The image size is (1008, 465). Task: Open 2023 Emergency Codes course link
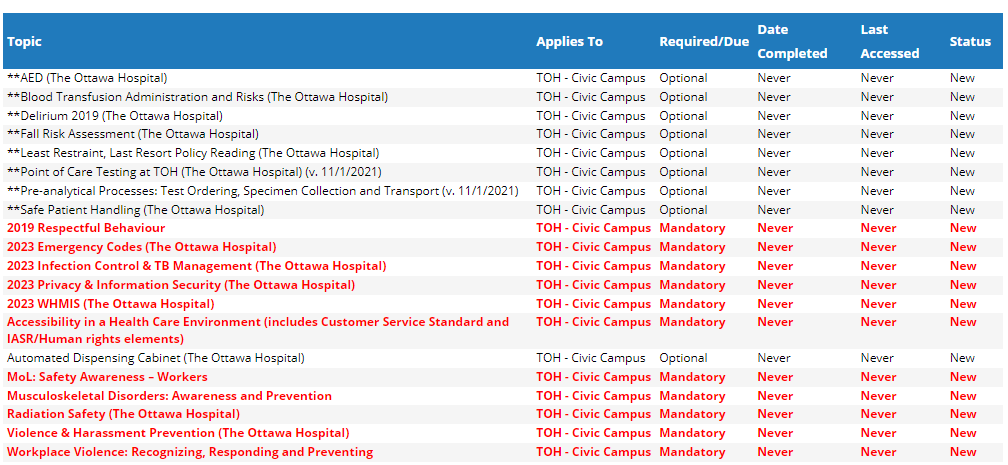[141, 247]
